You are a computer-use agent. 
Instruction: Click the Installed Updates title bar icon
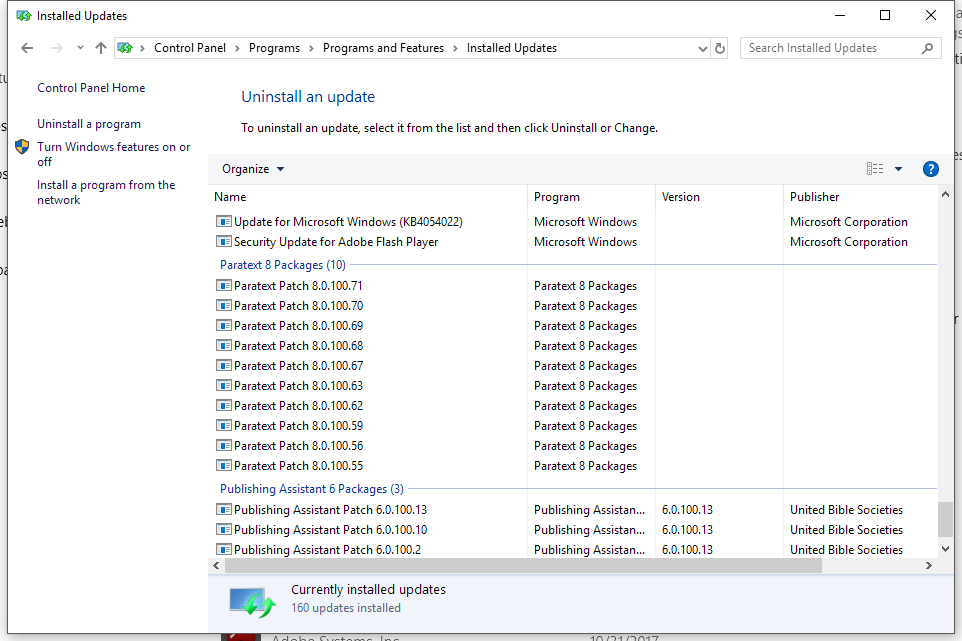point(23,16)
